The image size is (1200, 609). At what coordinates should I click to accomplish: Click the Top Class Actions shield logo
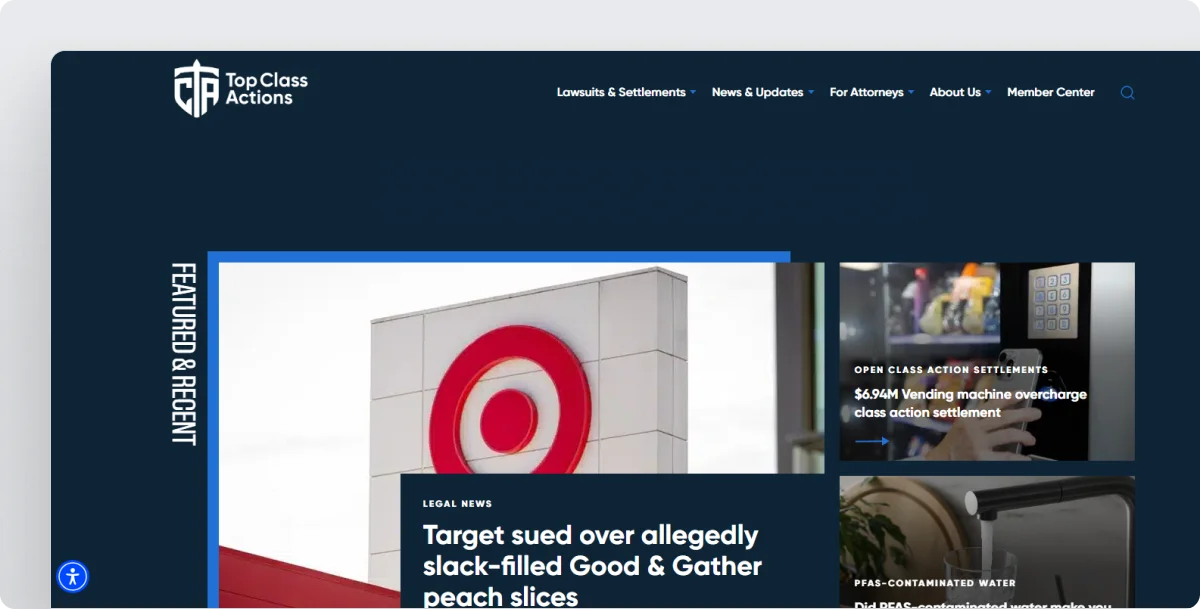point(196,89)
